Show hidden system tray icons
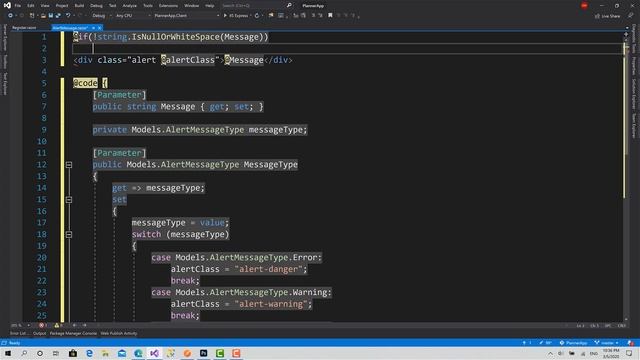The image size is (640, 360). [551, 353]
